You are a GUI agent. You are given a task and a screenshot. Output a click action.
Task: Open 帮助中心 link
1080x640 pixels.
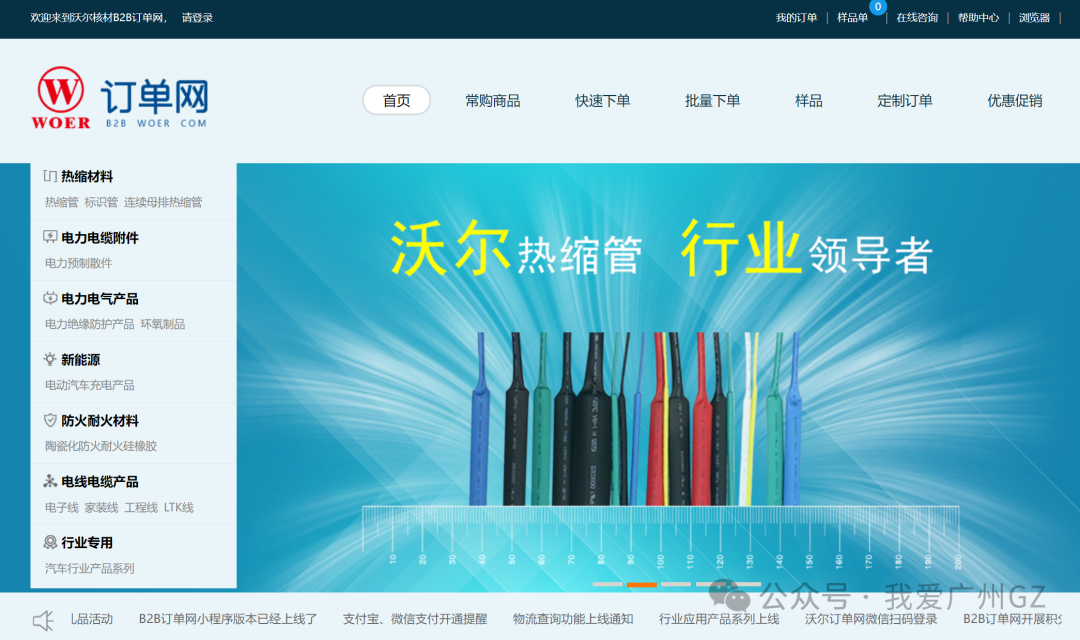pos(978,18)
